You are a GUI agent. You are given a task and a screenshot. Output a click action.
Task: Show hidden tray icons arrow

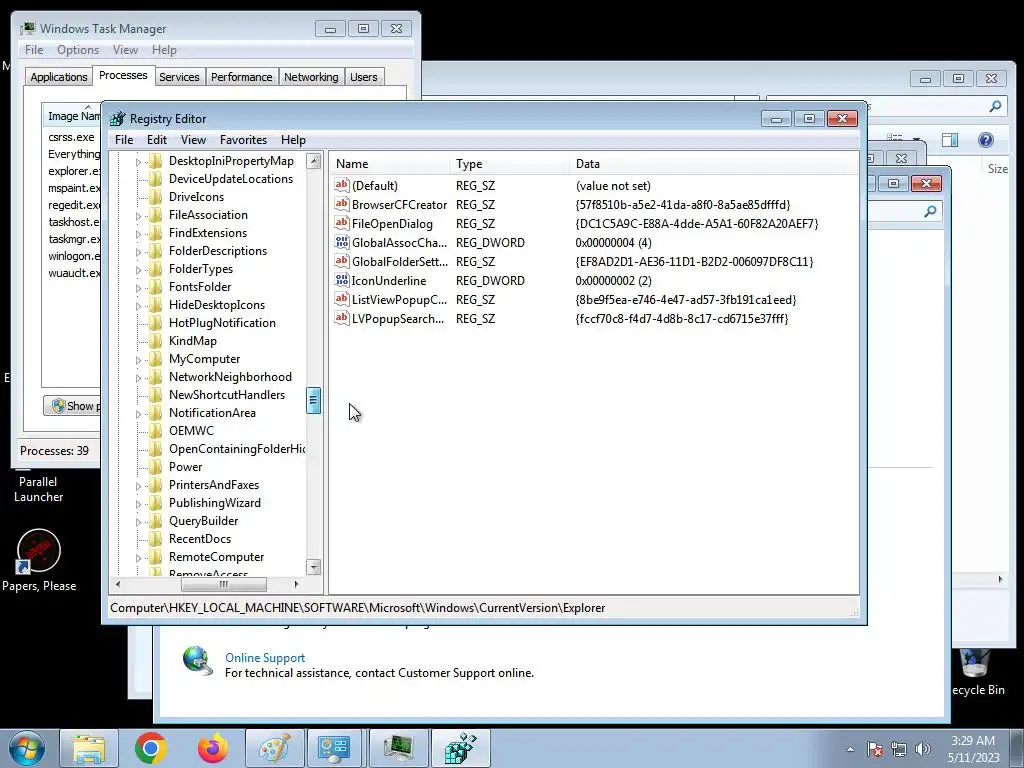point(850,749)
